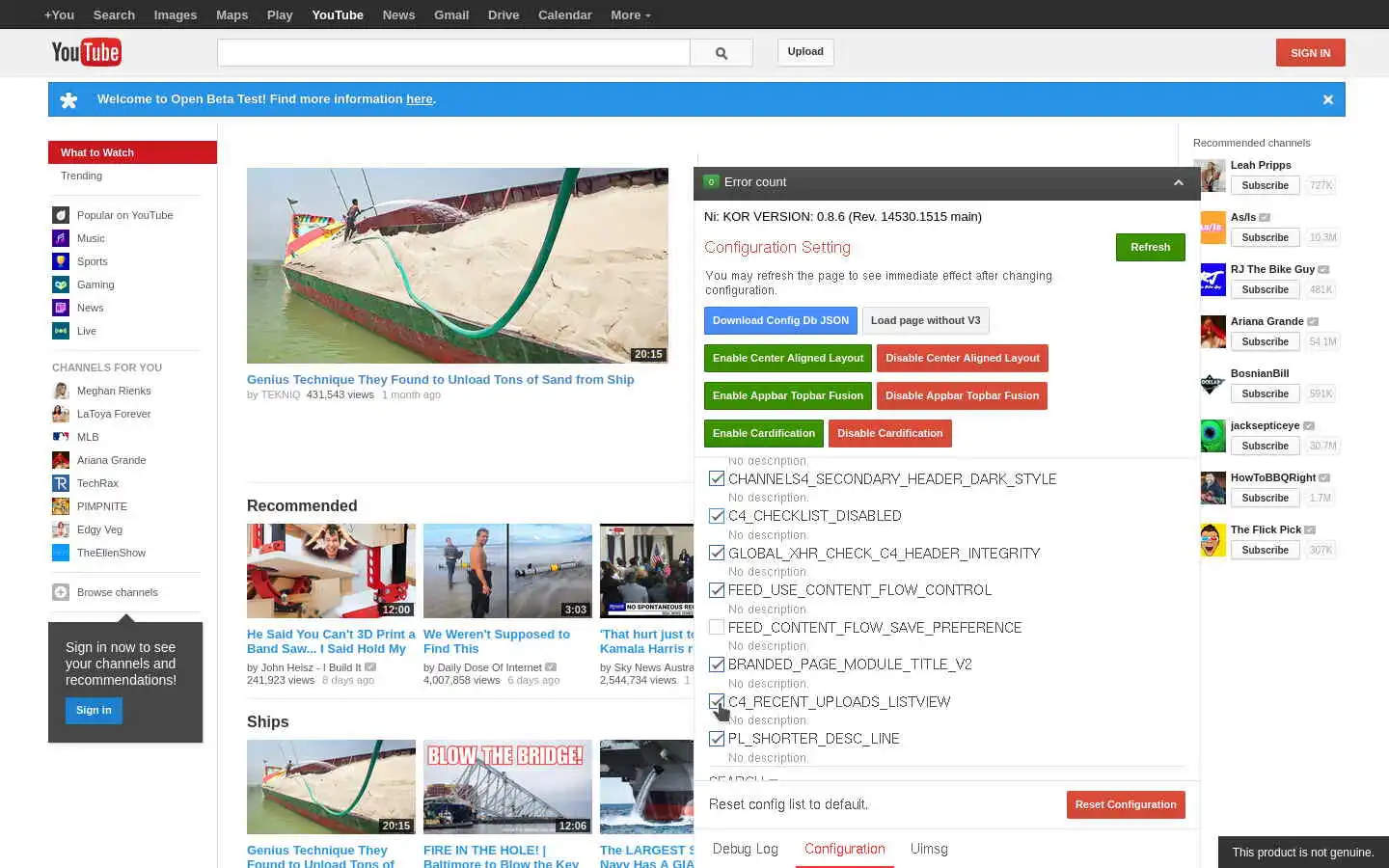Open The Flick Pick avatar
1389x868 pixels.
1212,540
